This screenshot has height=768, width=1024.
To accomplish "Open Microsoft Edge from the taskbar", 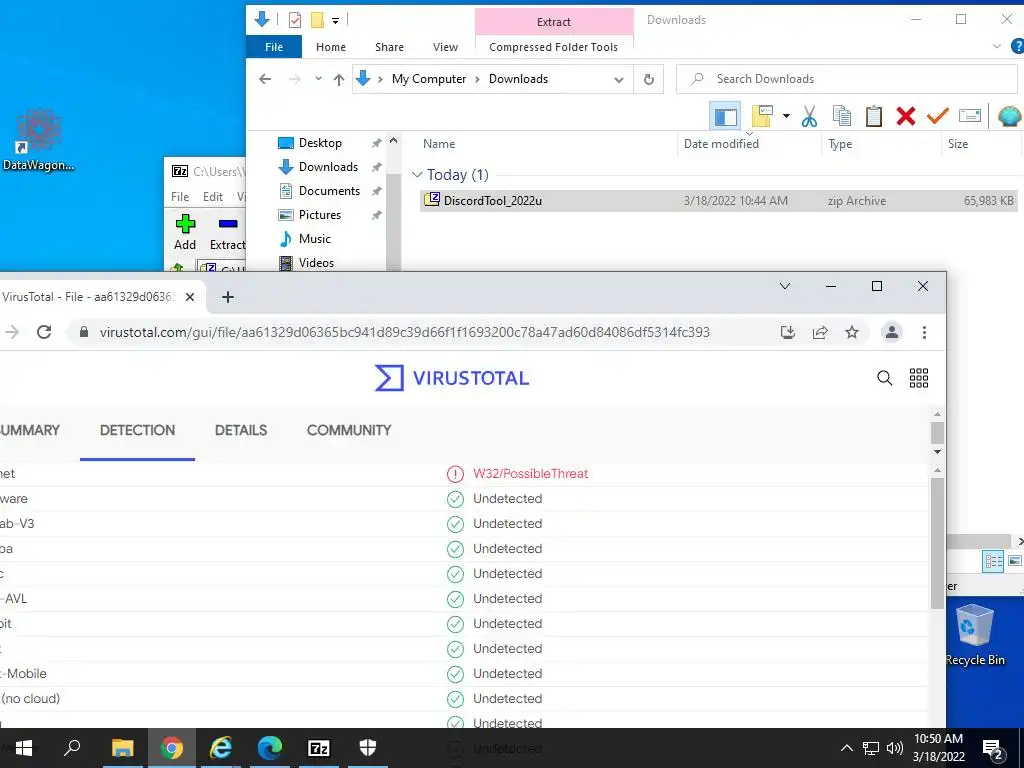I will pos(270,748).
